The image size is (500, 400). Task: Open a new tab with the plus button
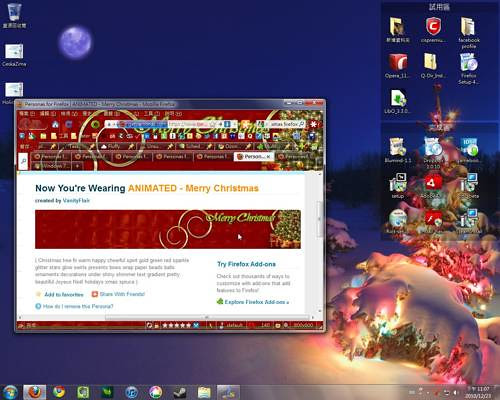coord(77,165)
